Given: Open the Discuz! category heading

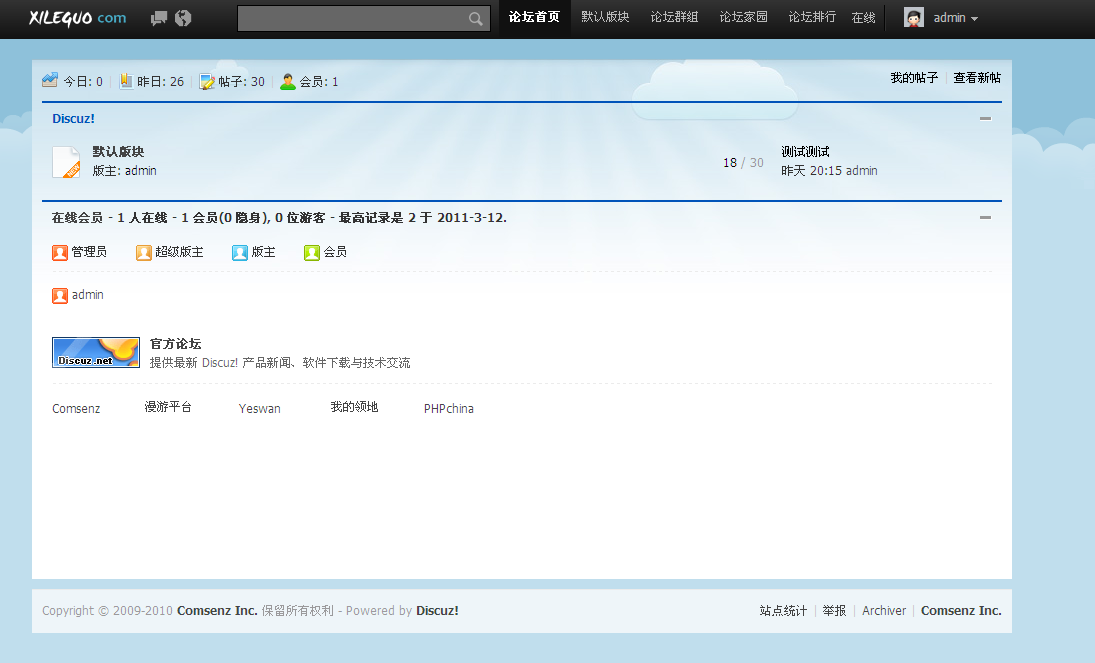Looking at the screenshot, I should click(x=73, y=119).
